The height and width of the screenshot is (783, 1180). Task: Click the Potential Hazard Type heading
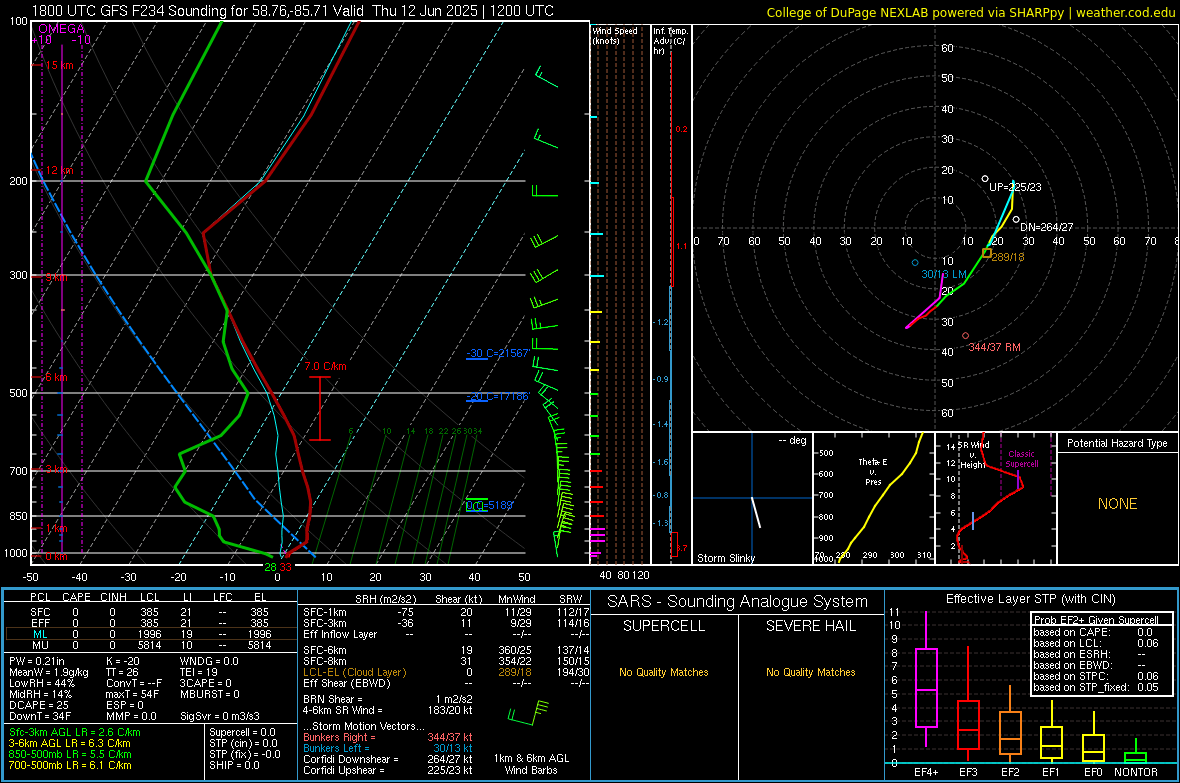[1117, 443]
